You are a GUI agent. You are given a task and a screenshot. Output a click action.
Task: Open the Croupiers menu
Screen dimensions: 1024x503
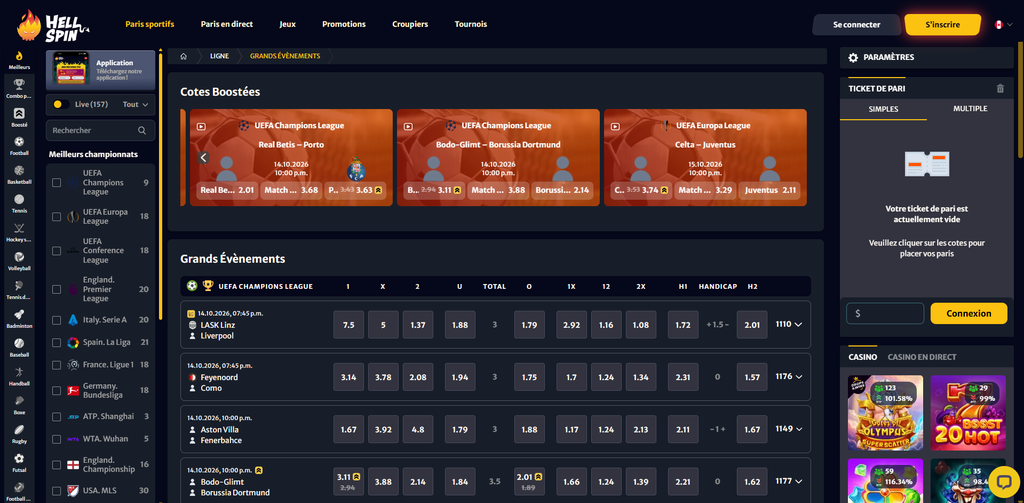tap(410, 24)
